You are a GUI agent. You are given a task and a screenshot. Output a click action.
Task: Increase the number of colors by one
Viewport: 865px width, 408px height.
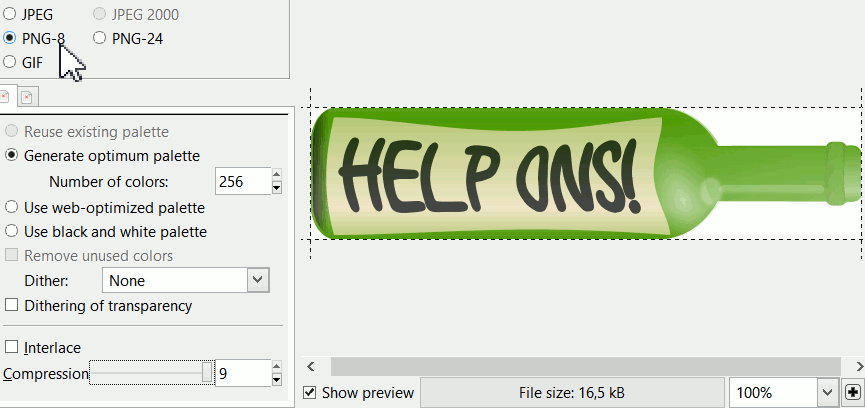click(277, 175)
